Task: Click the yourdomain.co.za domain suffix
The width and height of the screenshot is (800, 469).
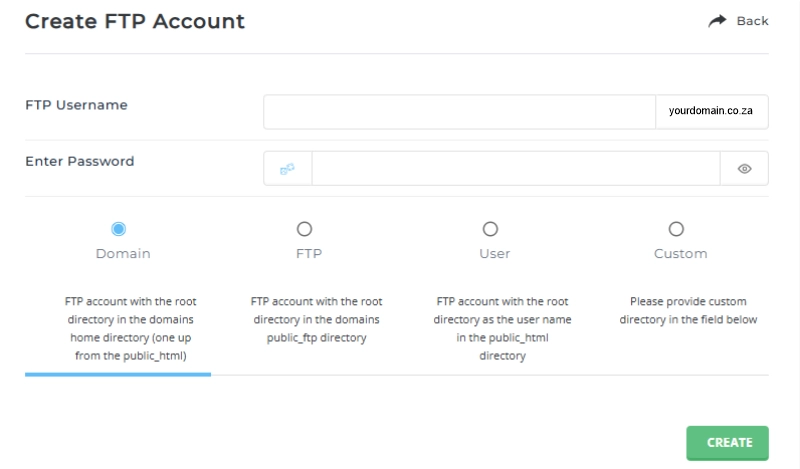Action: (x=712, y=112)
